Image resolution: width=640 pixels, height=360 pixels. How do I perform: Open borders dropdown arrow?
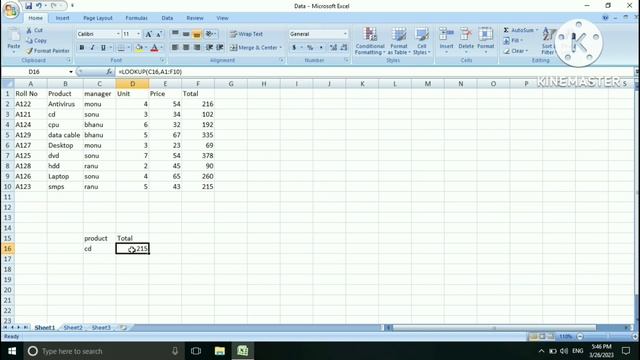coord(128,48)
